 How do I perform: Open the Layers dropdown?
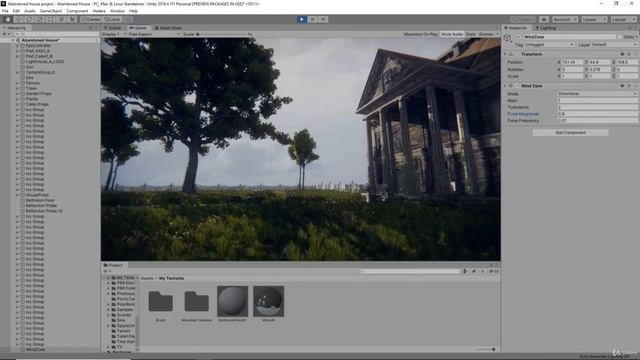point(594,20)
